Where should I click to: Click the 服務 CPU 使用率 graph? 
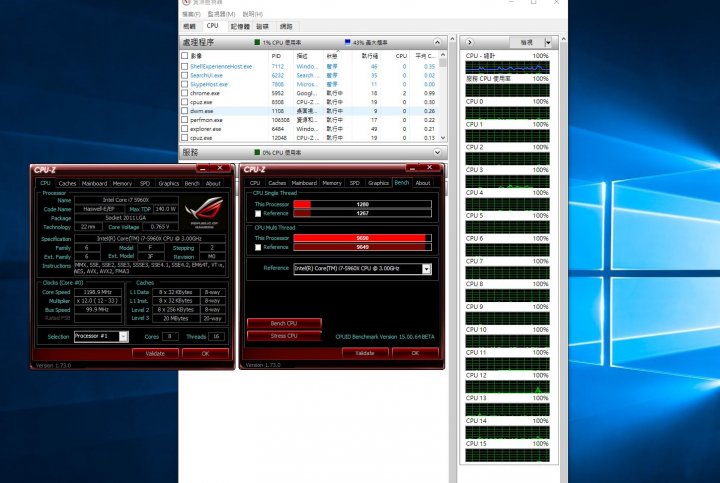[x=507, y=90]
